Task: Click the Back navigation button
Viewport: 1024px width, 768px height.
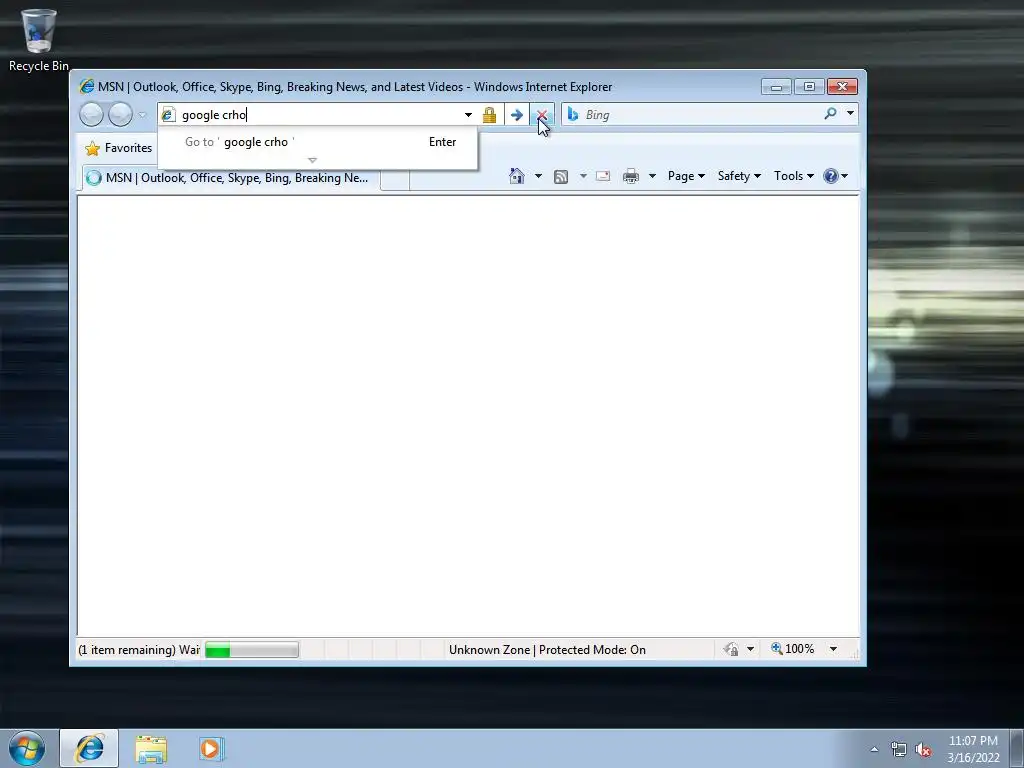Action: [x=91, y=115]
